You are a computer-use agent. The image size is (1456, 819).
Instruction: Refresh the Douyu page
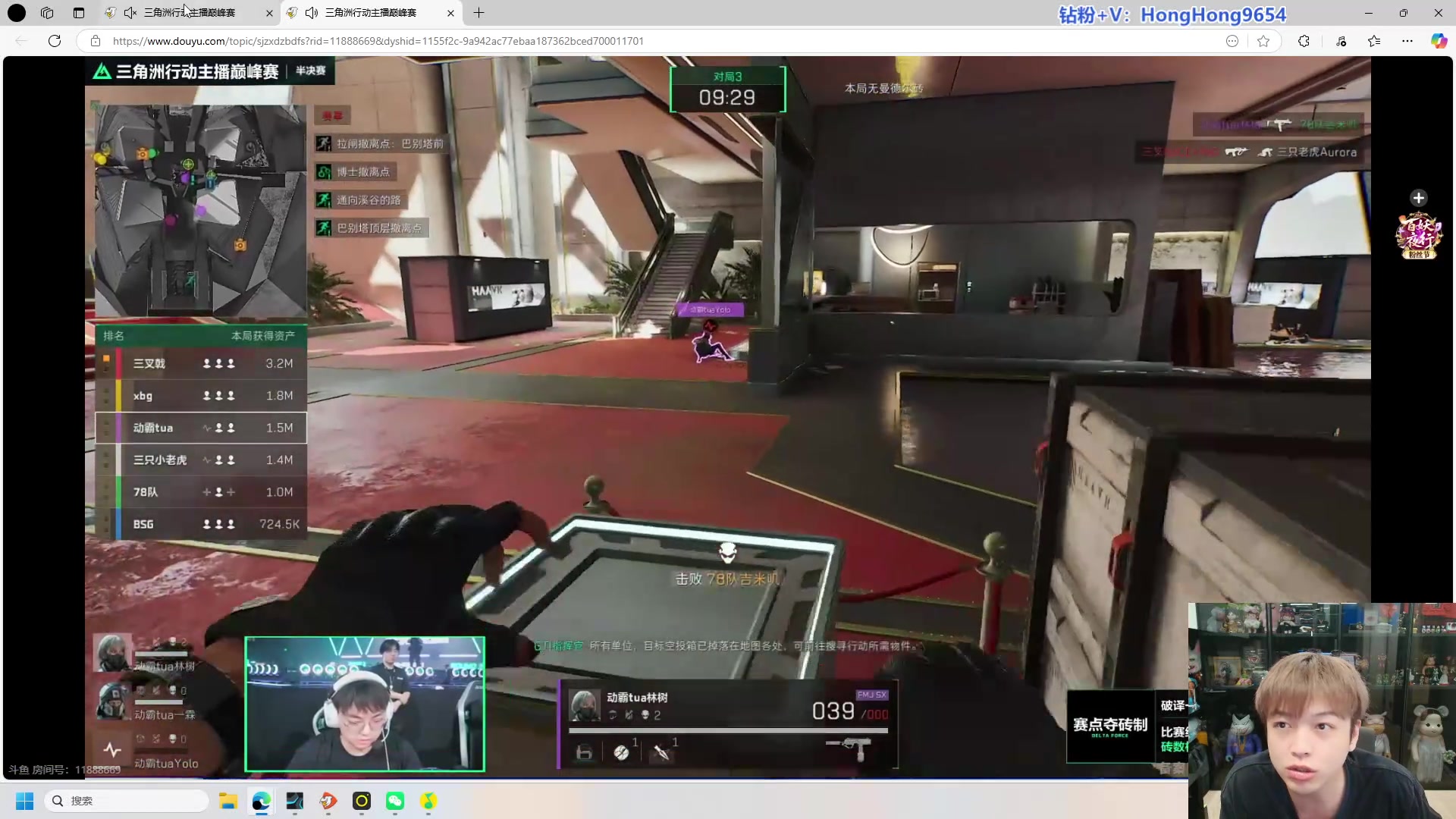[x=55, y=41]
